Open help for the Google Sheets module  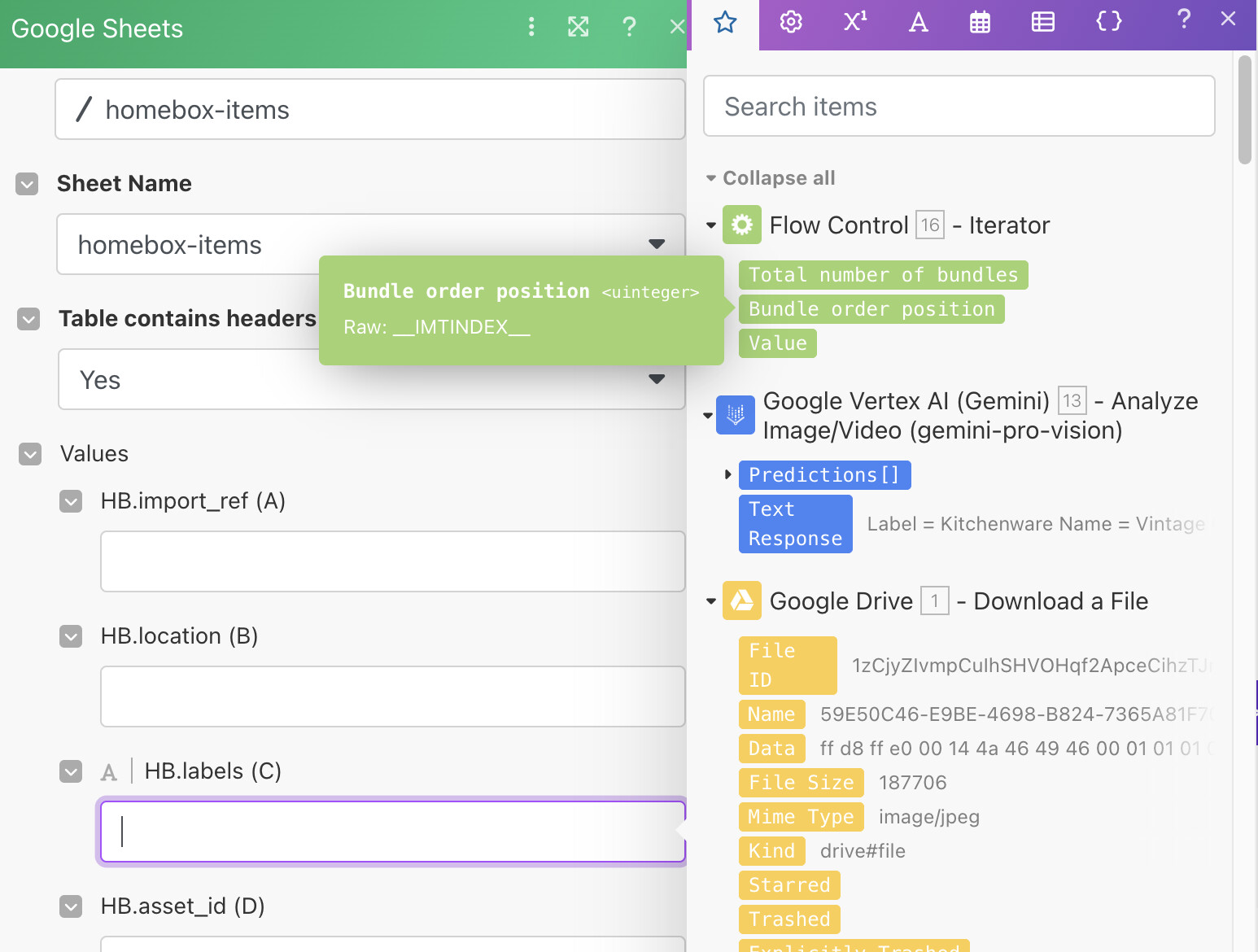point(629,27)
